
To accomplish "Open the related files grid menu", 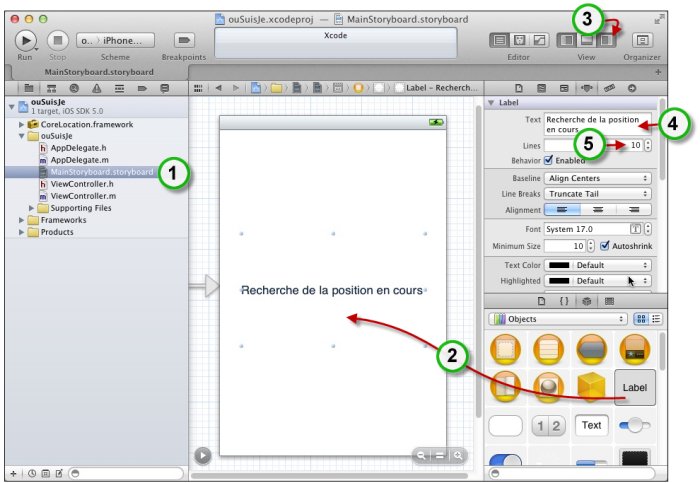I will pyautogui.click(x=198, y=88).
